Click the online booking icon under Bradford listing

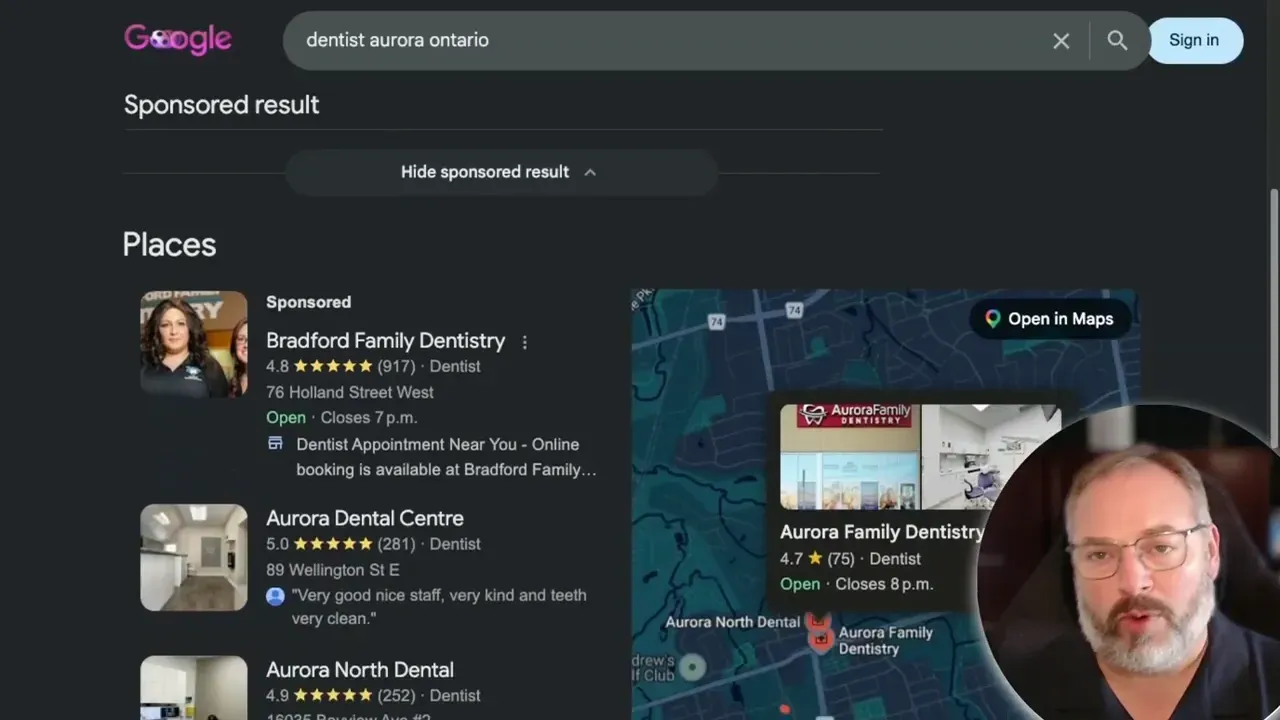point(275,444)
